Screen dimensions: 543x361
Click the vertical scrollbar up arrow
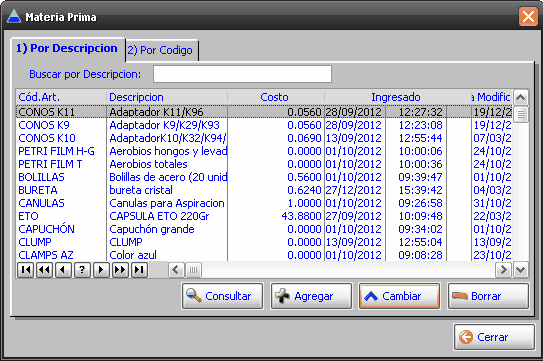click(x=521, y=97)
